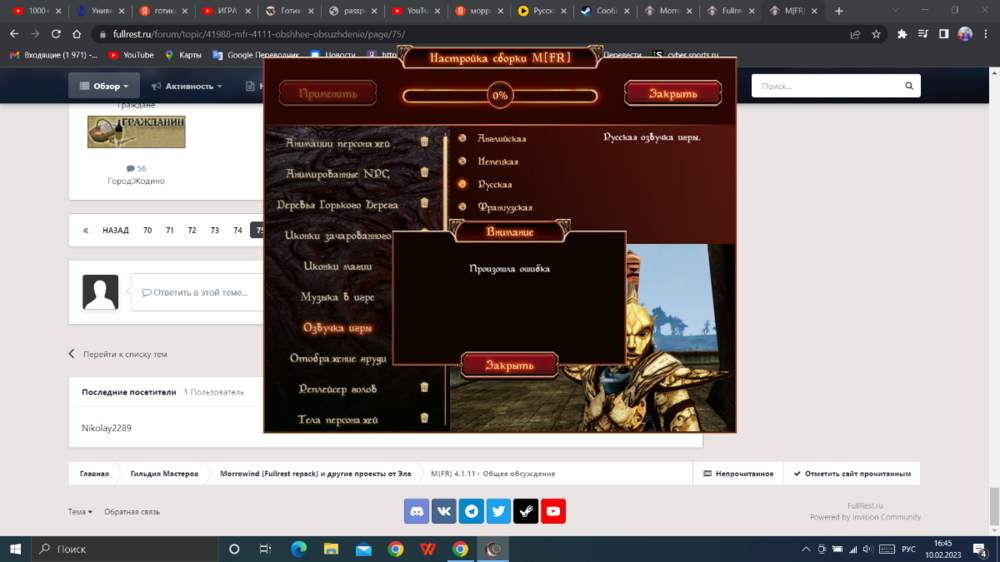Open VK social link in footer
The height and width of the screenshot is (562, 1000).
coord(444,511)
